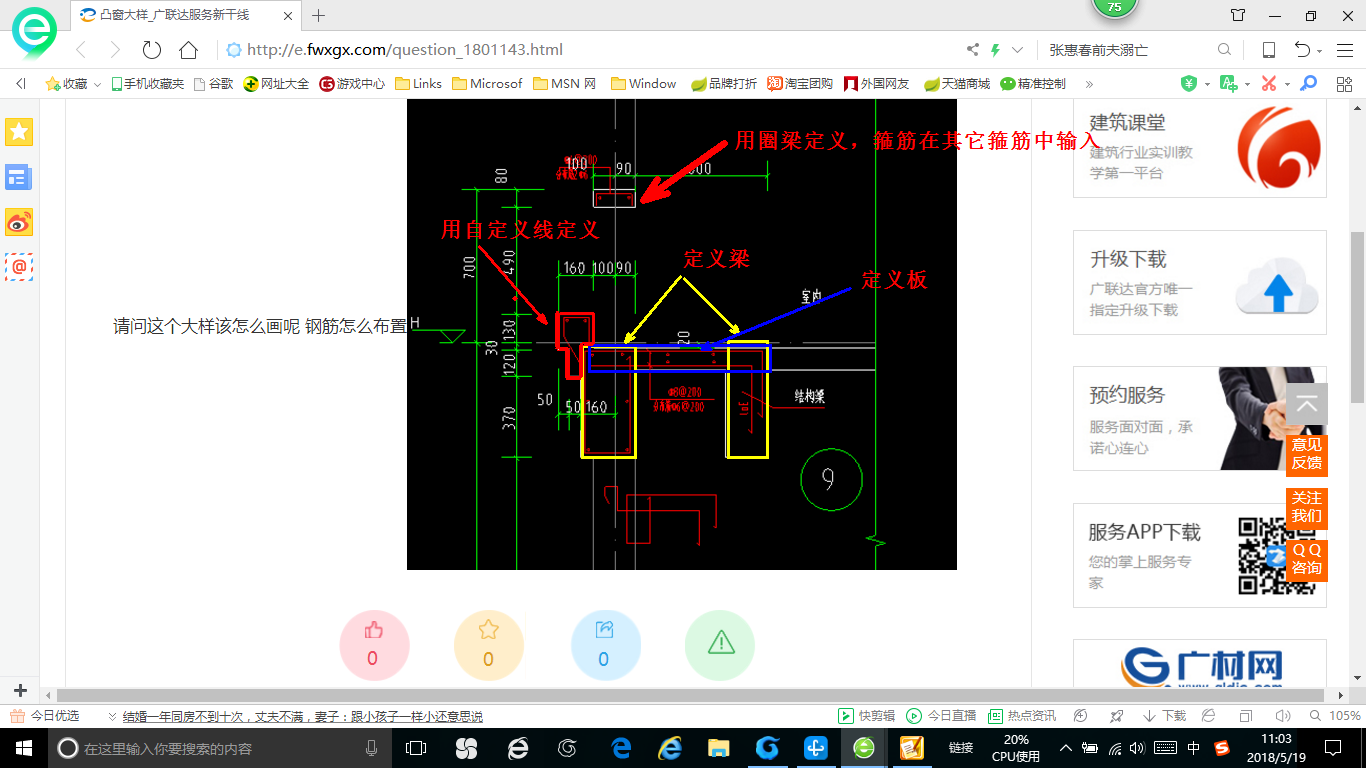Click the 广材网 banner
1366x768 pixels.
tap(1200, 665)
